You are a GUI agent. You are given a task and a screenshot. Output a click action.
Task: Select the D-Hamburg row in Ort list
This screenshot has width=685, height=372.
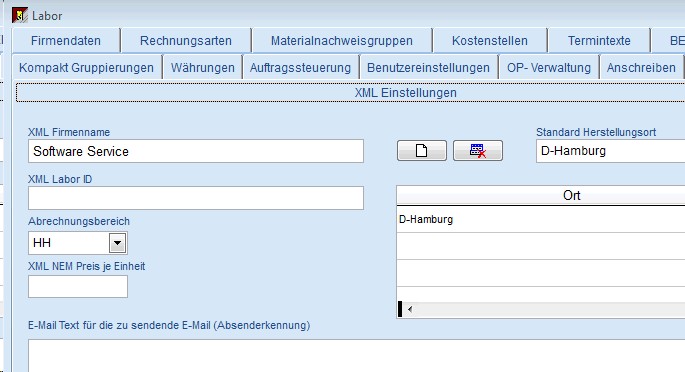pos(541,219)
